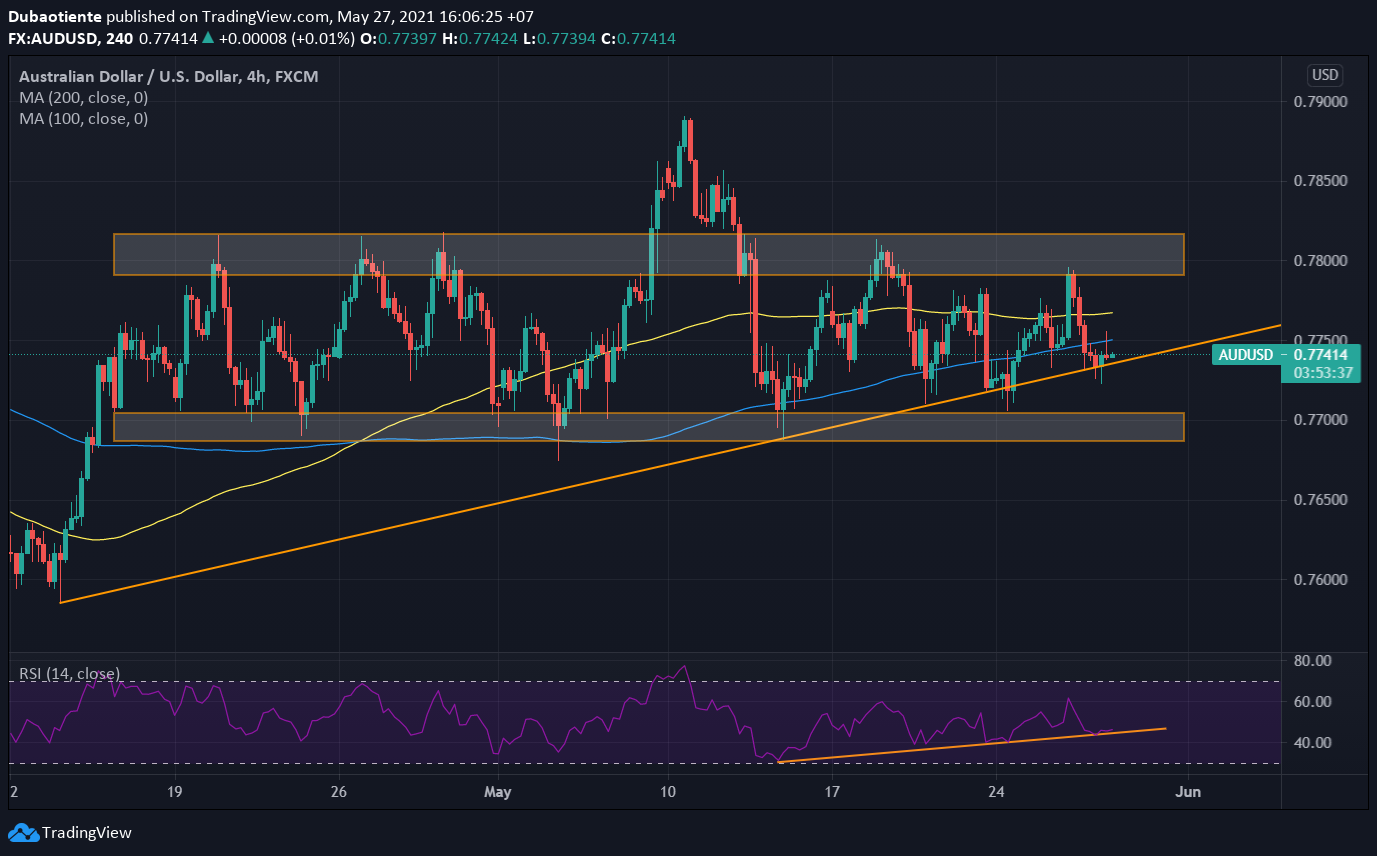The width and height of the screenshot is (1377, 856).
Task: Click the 17 date label on time axis
Action: (x=832, y=792)
